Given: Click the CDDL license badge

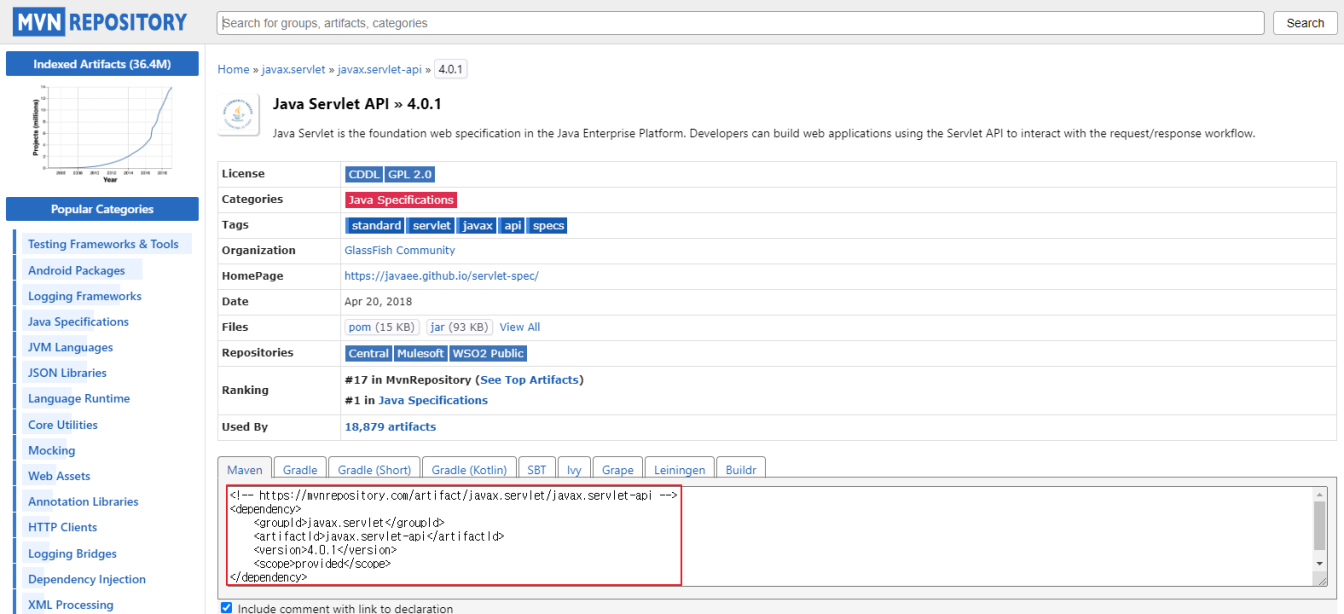Looking at the screenshot, I should click(x=364, y=174).
